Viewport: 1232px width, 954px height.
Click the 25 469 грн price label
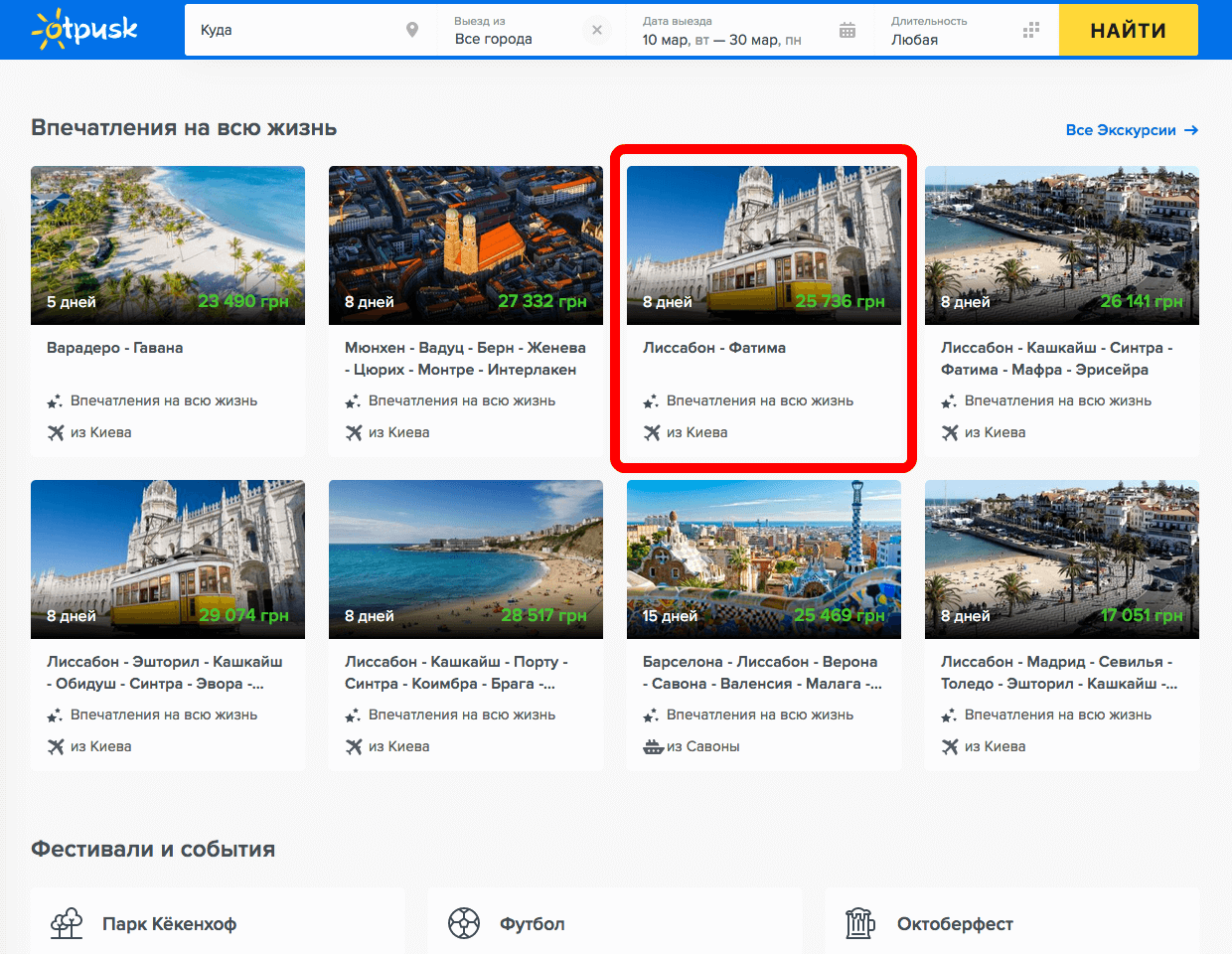point(840,615)
